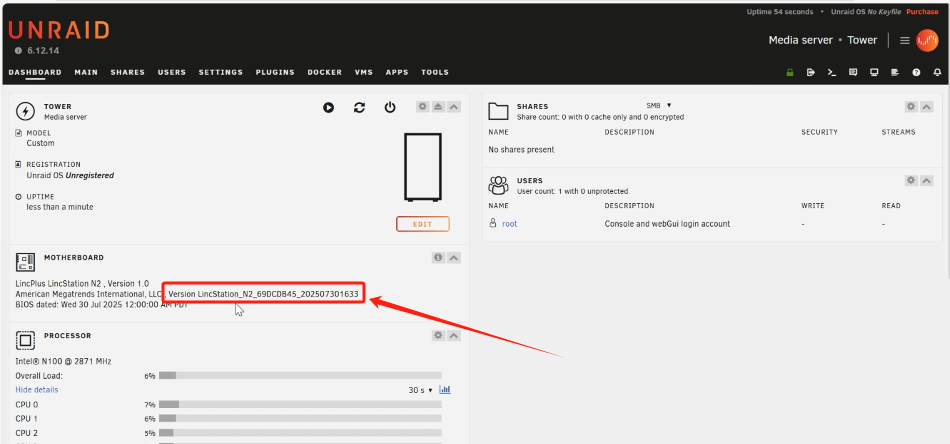The image size is (950, 444).
Task: Open the Docker tab
Action: coord(325,72)
